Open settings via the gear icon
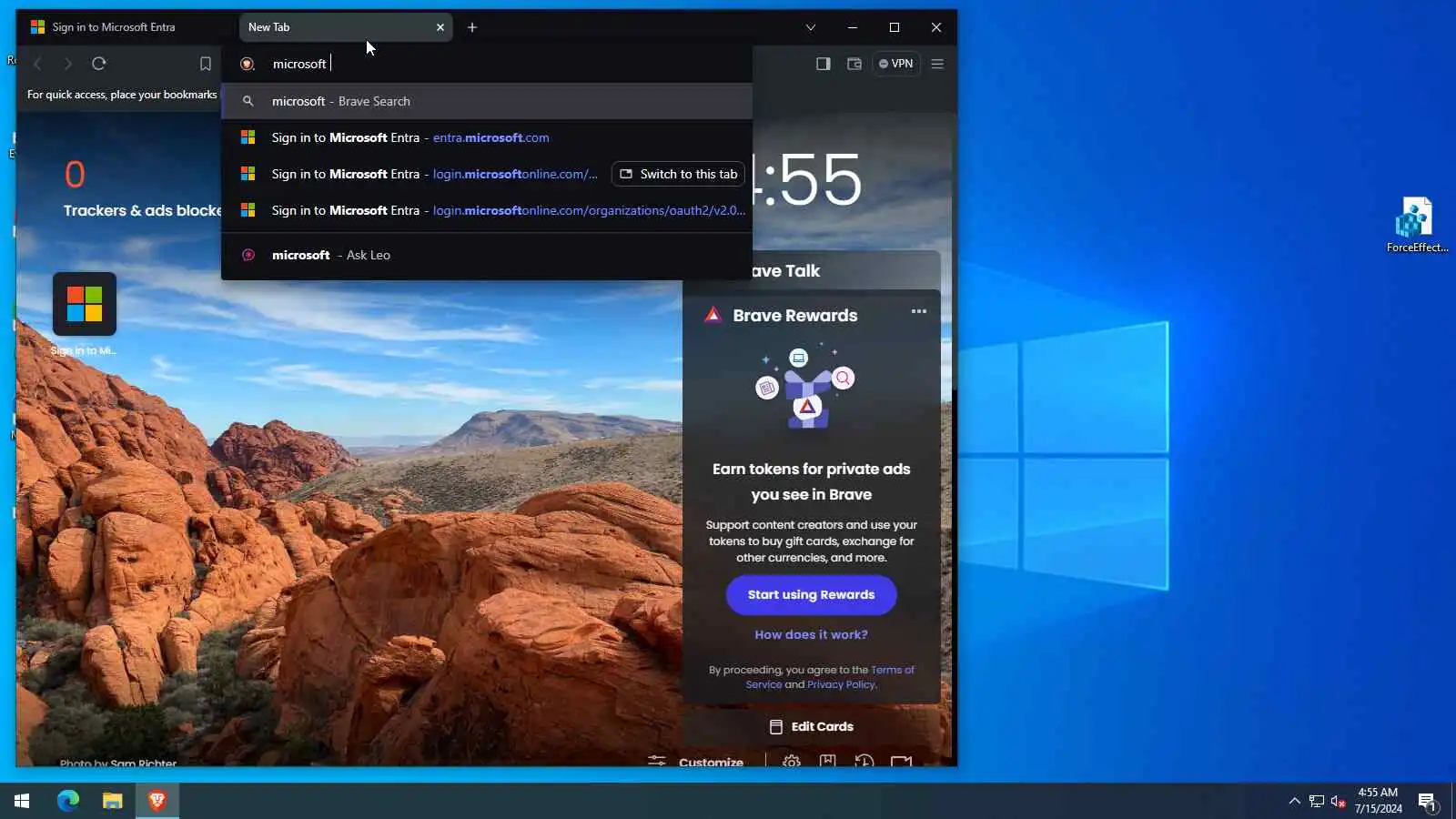This screenshot has width=1456, height=819. (x=792, y=761)
